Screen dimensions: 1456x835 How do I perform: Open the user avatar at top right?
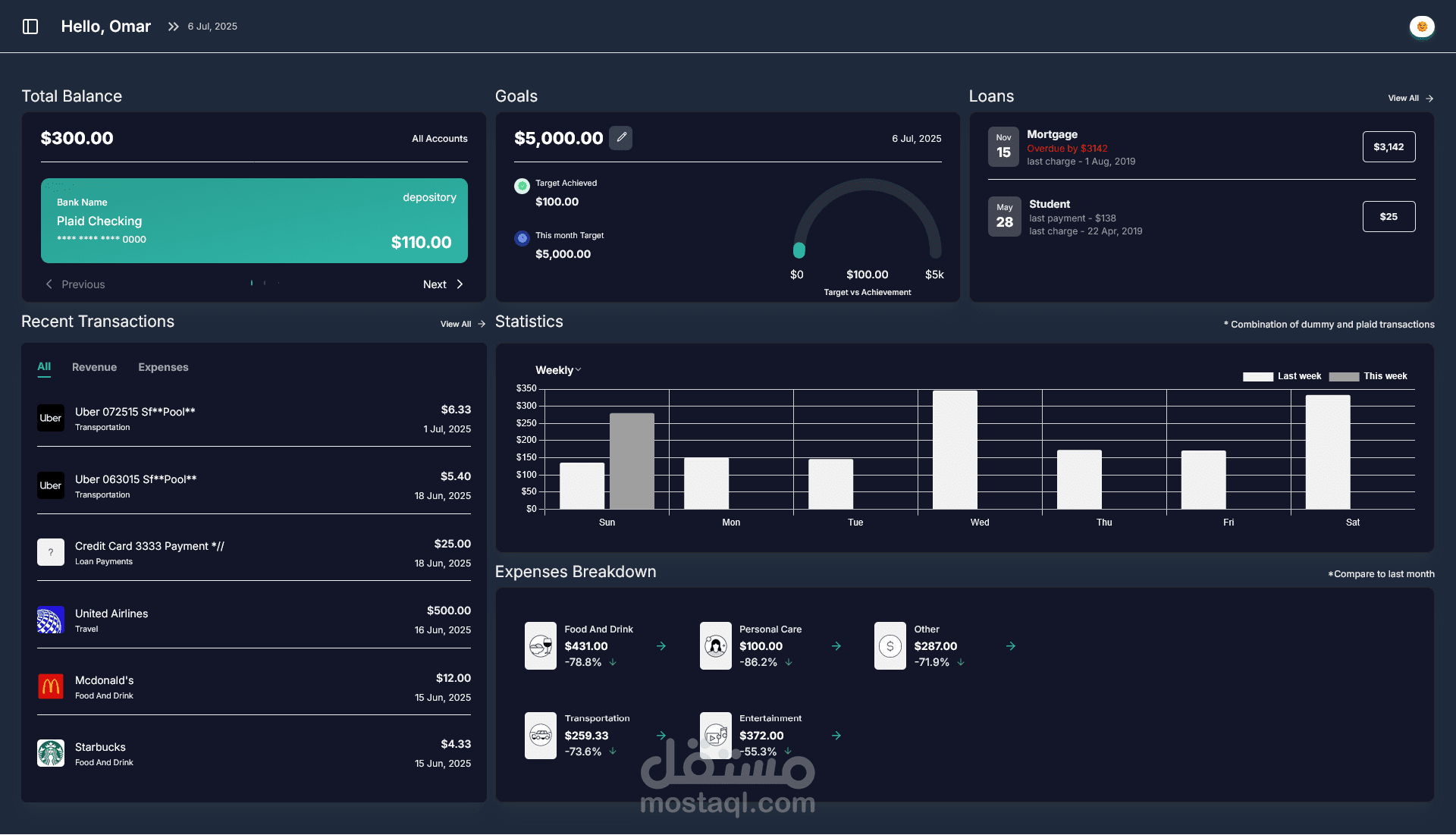point(1422,27)
